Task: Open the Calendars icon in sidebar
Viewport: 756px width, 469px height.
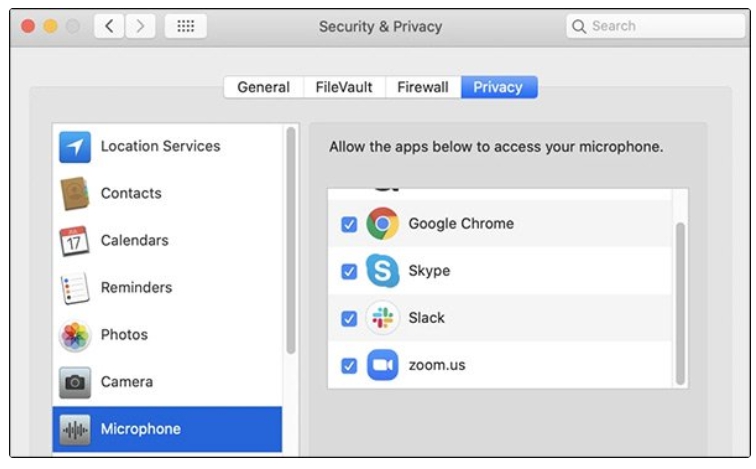Action: pos(75,241)
